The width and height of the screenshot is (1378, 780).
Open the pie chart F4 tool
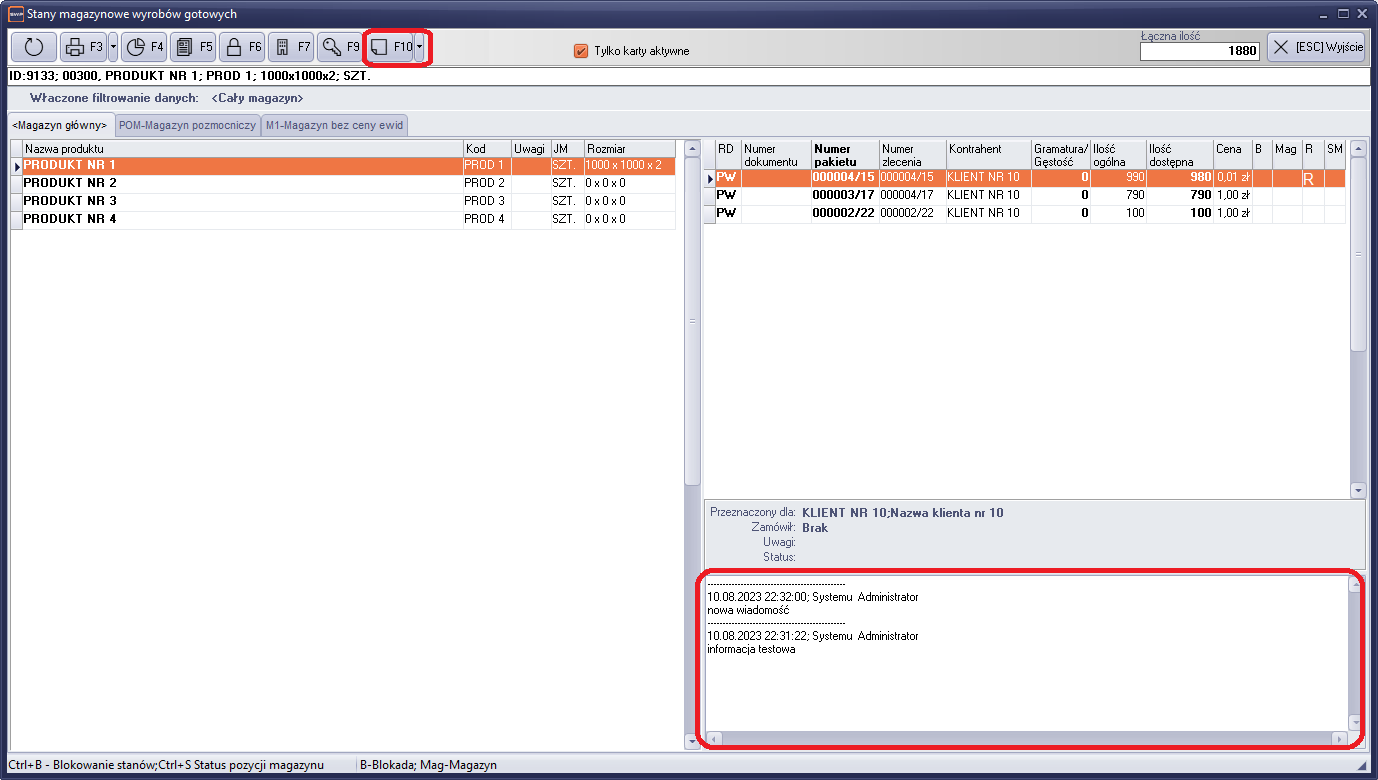point(144,47)
